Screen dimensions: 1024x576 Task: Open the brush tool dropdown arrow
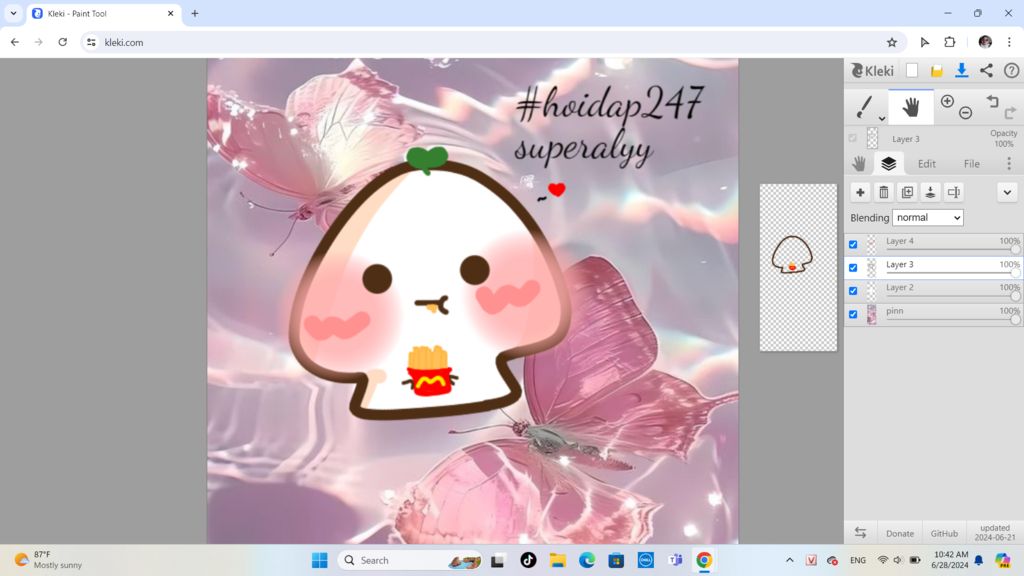click(882, 119)
